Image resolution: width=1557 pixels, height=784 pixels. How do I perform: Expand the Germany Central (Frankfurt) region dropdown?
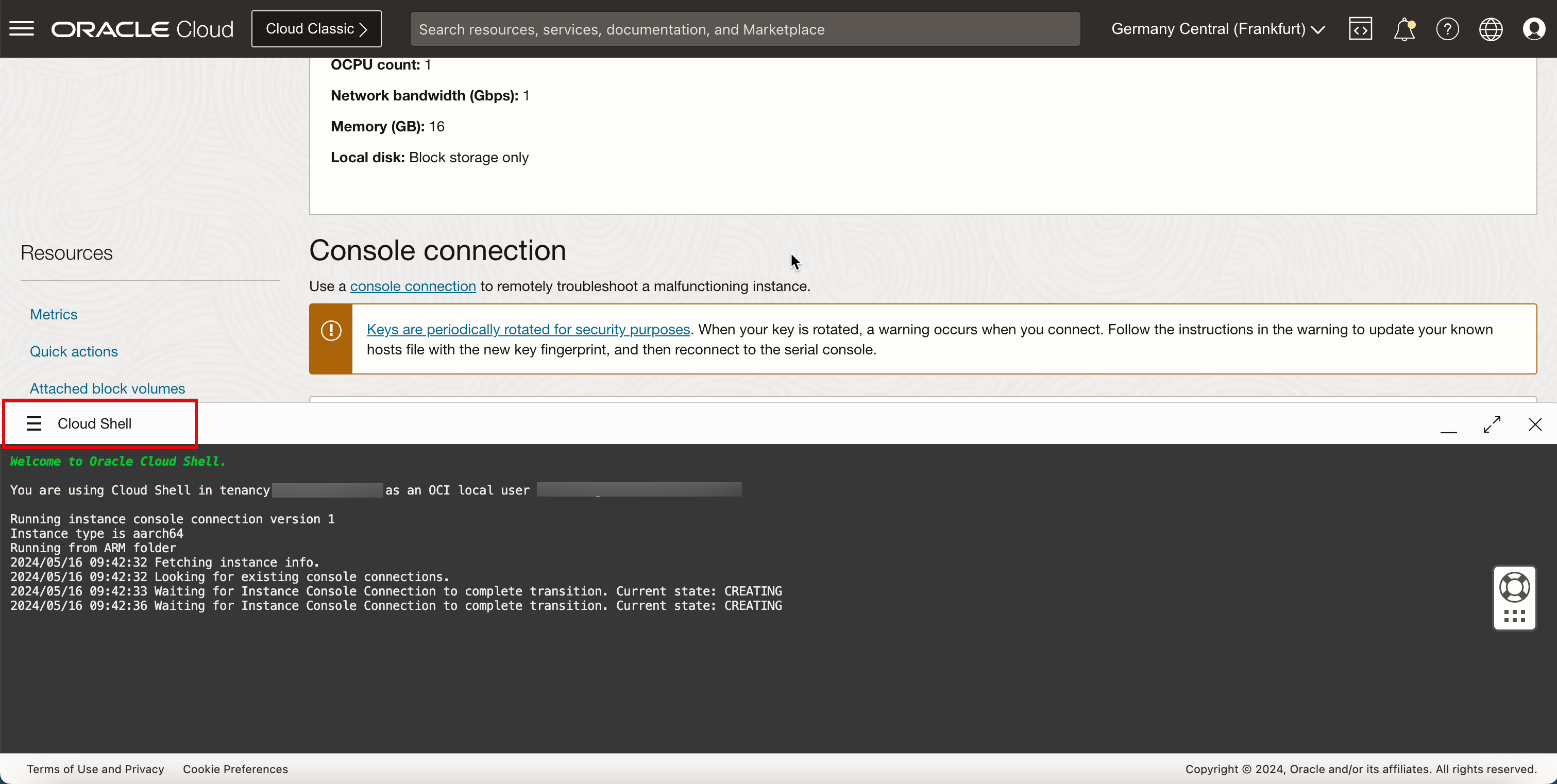pyautogui.click(x=1218, y=29)
